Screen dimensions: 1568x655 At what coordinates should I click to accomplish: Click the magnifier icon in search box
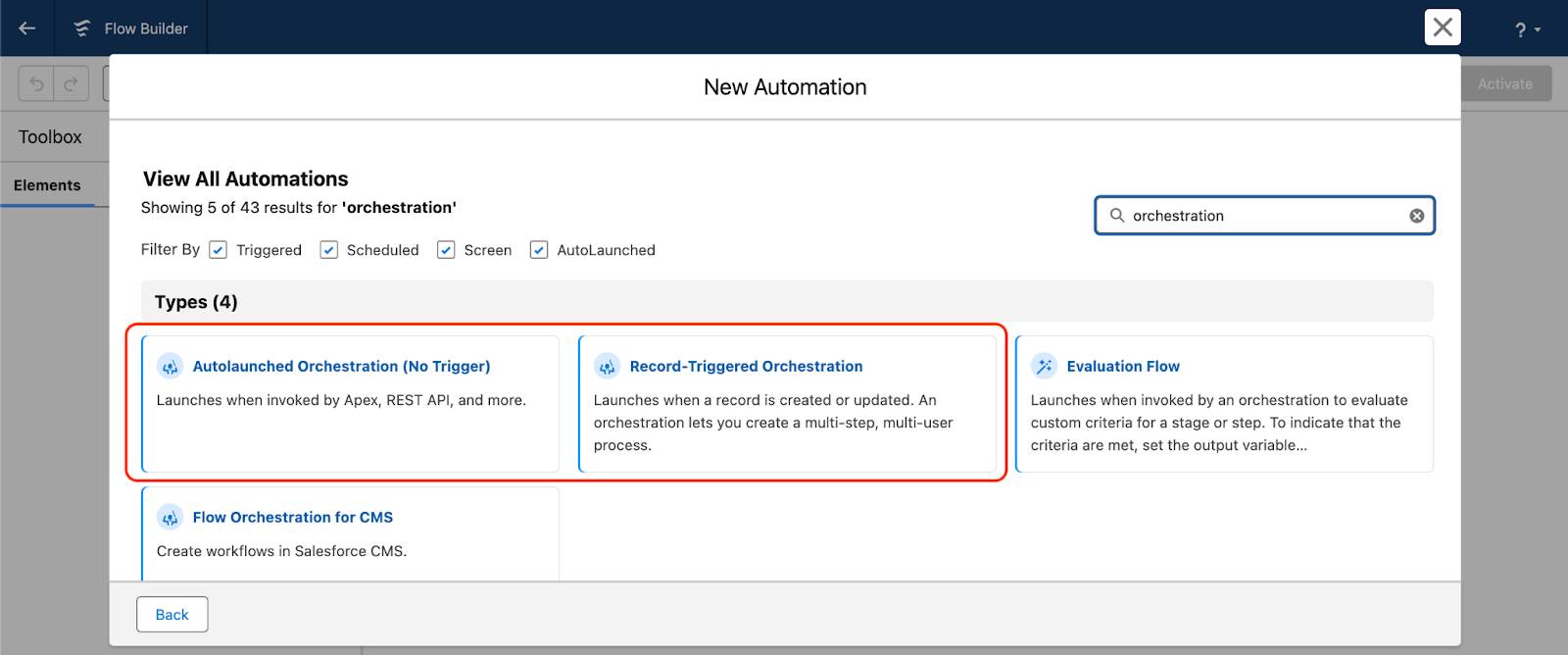click(x=1116, y=215)
